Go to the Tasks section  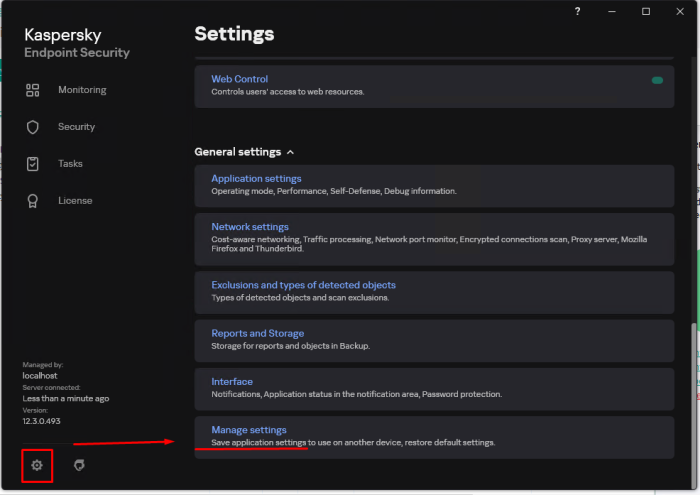pyautogui.click(x=70, y=164)
